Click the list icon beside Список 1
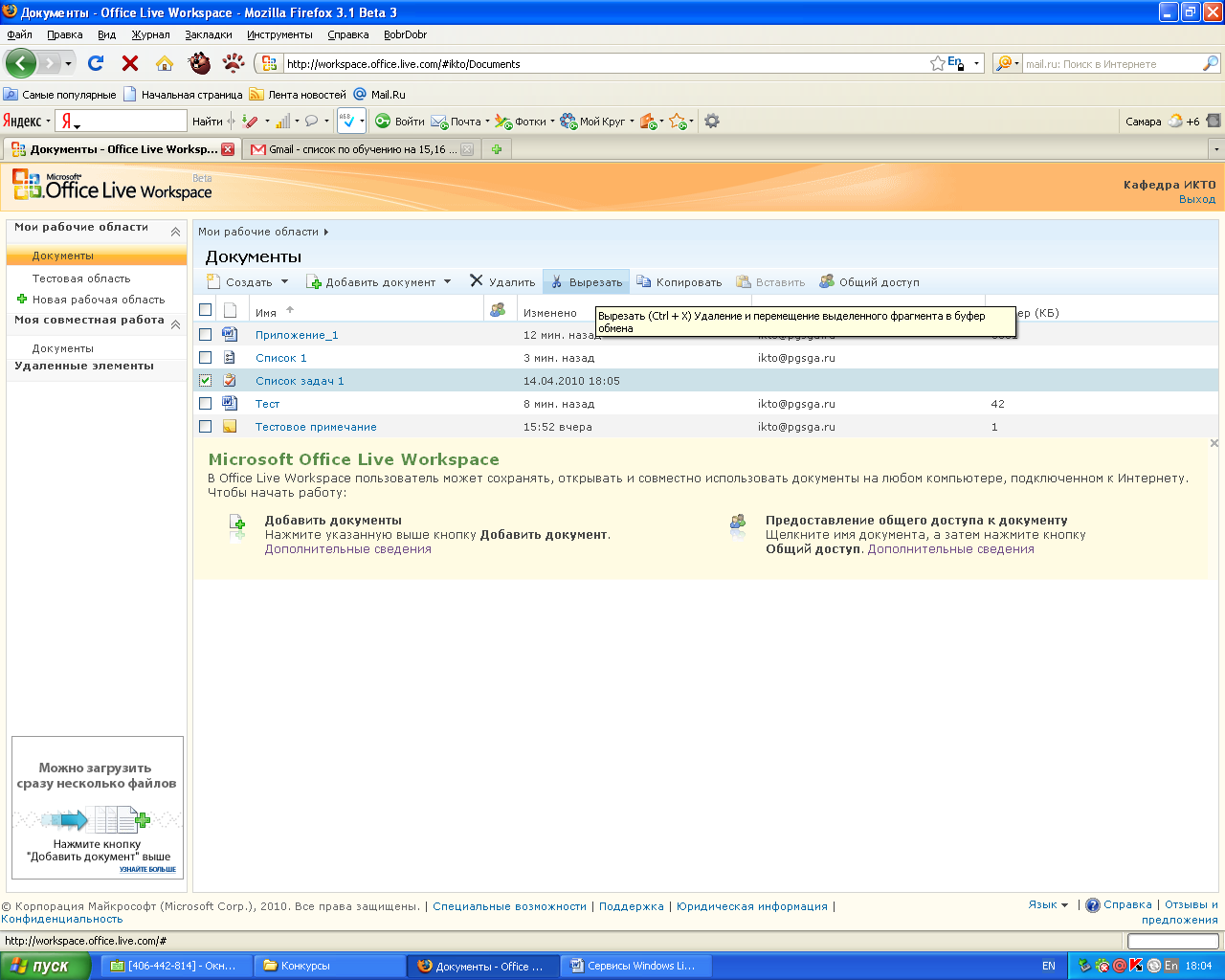This screenshot has width=1225, height=980. click(x=230, y=357)
